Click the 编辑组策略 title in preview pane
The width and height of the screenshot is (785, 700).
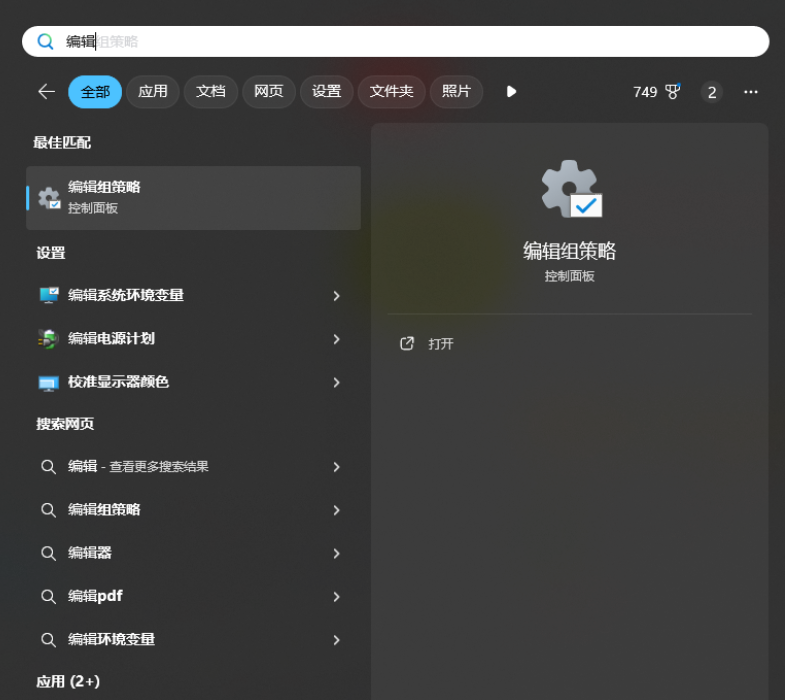pyautogui.click(x=569, y=251)
